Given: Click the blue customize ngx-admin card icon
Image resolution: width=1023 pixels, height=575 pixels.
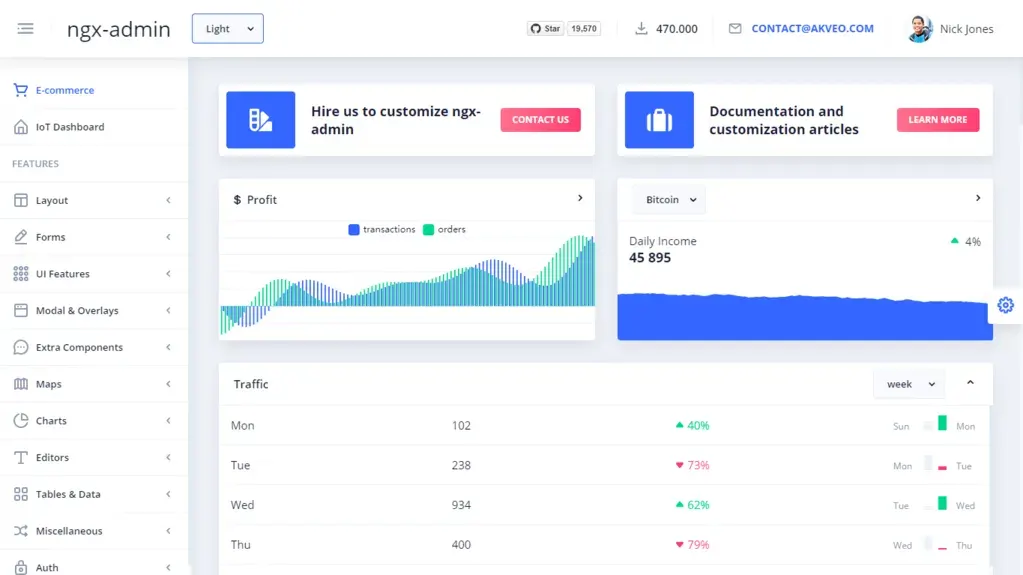Looking at the screenshot, I should 260,119.
